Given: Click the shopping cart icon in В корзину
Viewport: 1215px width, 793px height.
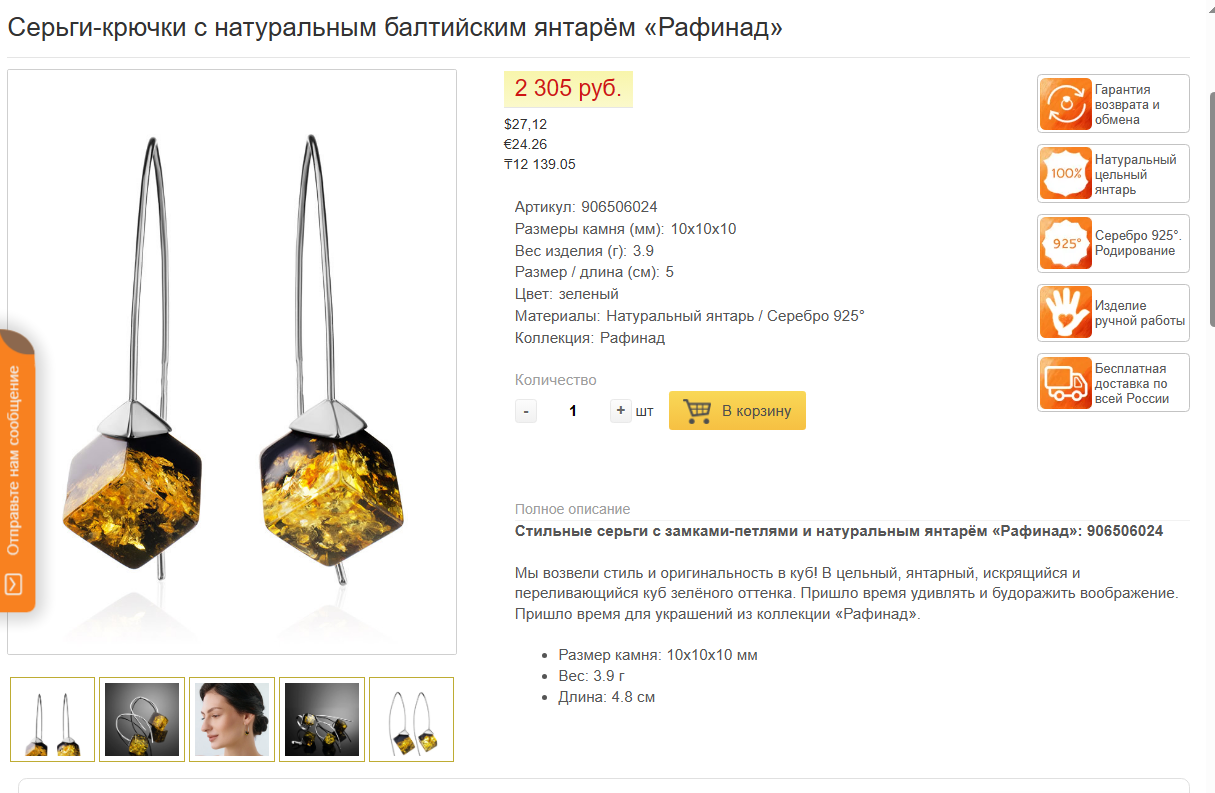Looking at the screenshot, I should coord(697,411).
